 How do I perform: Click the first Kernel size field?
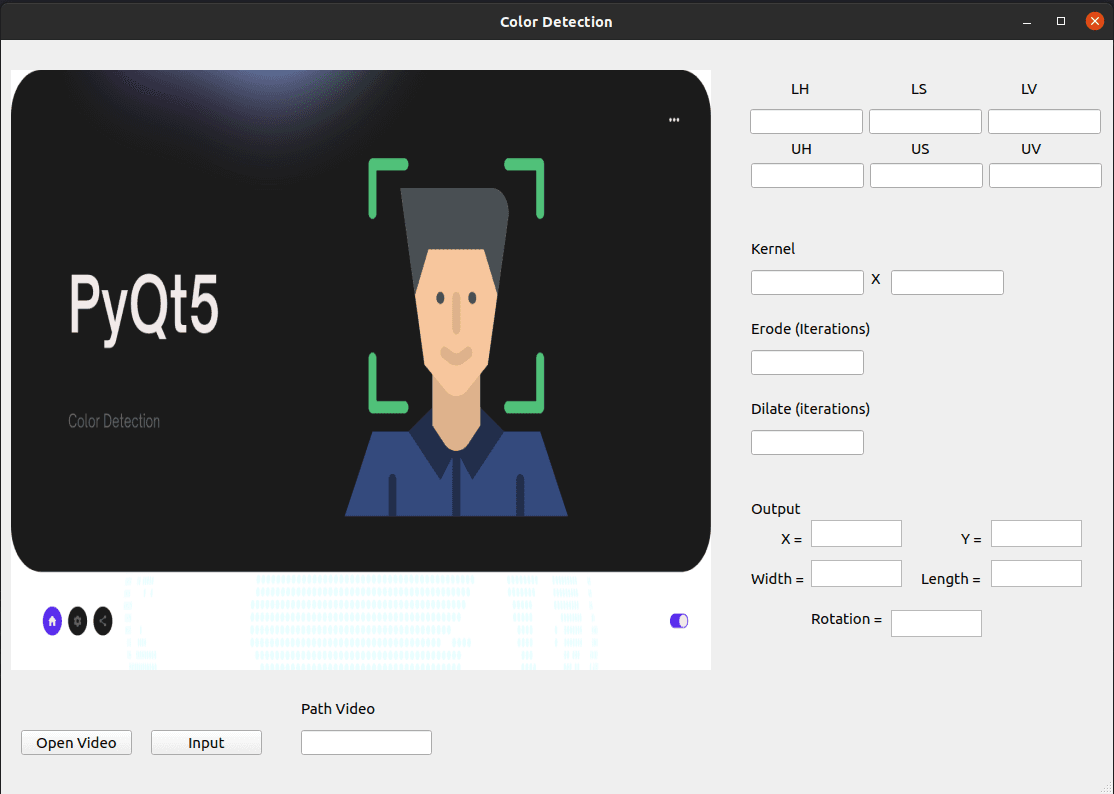[x=807, y=283]
